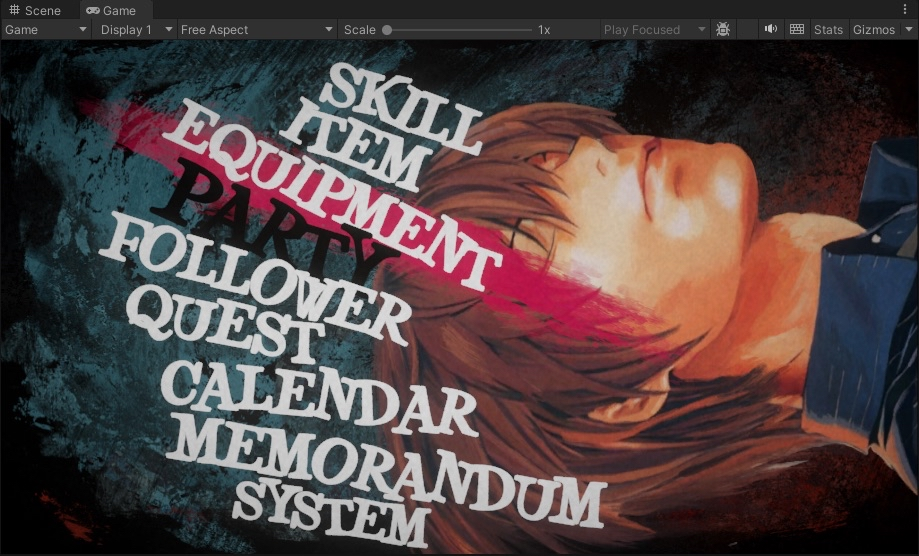Select CALENDAR in the game menu
Viewport: 919px width, 556px height.
pos(319,398)
